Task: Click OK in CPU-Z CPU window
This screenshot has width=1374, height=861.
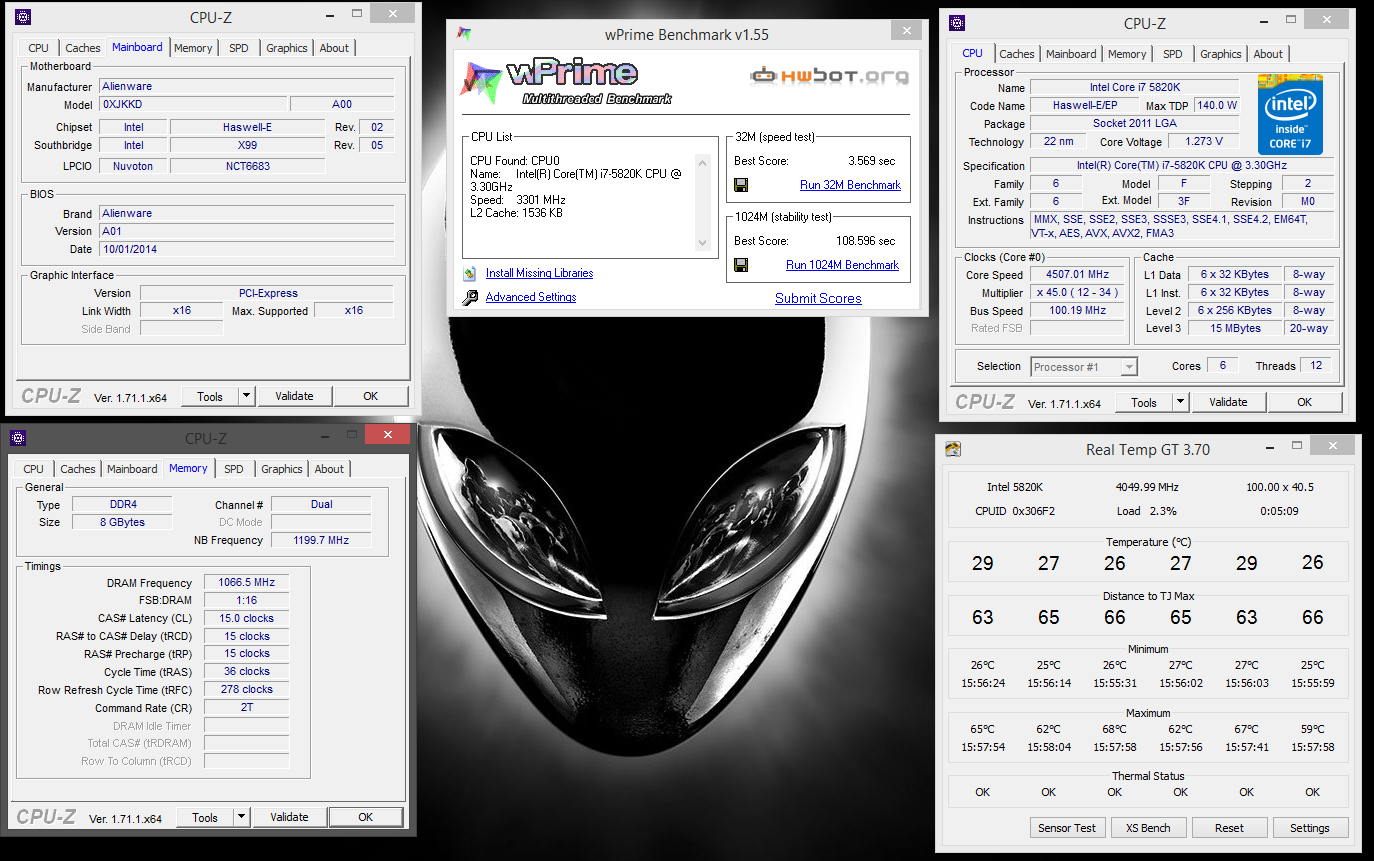Action: (x=1305, y=402)
